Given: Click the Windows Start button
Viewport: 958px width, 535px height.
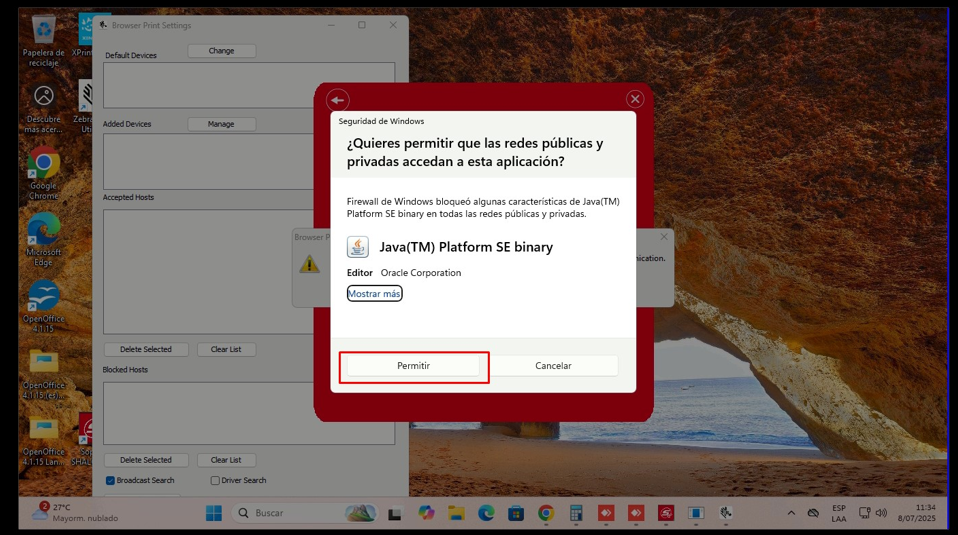Looking at the screenshot, I should click(214, 513).
